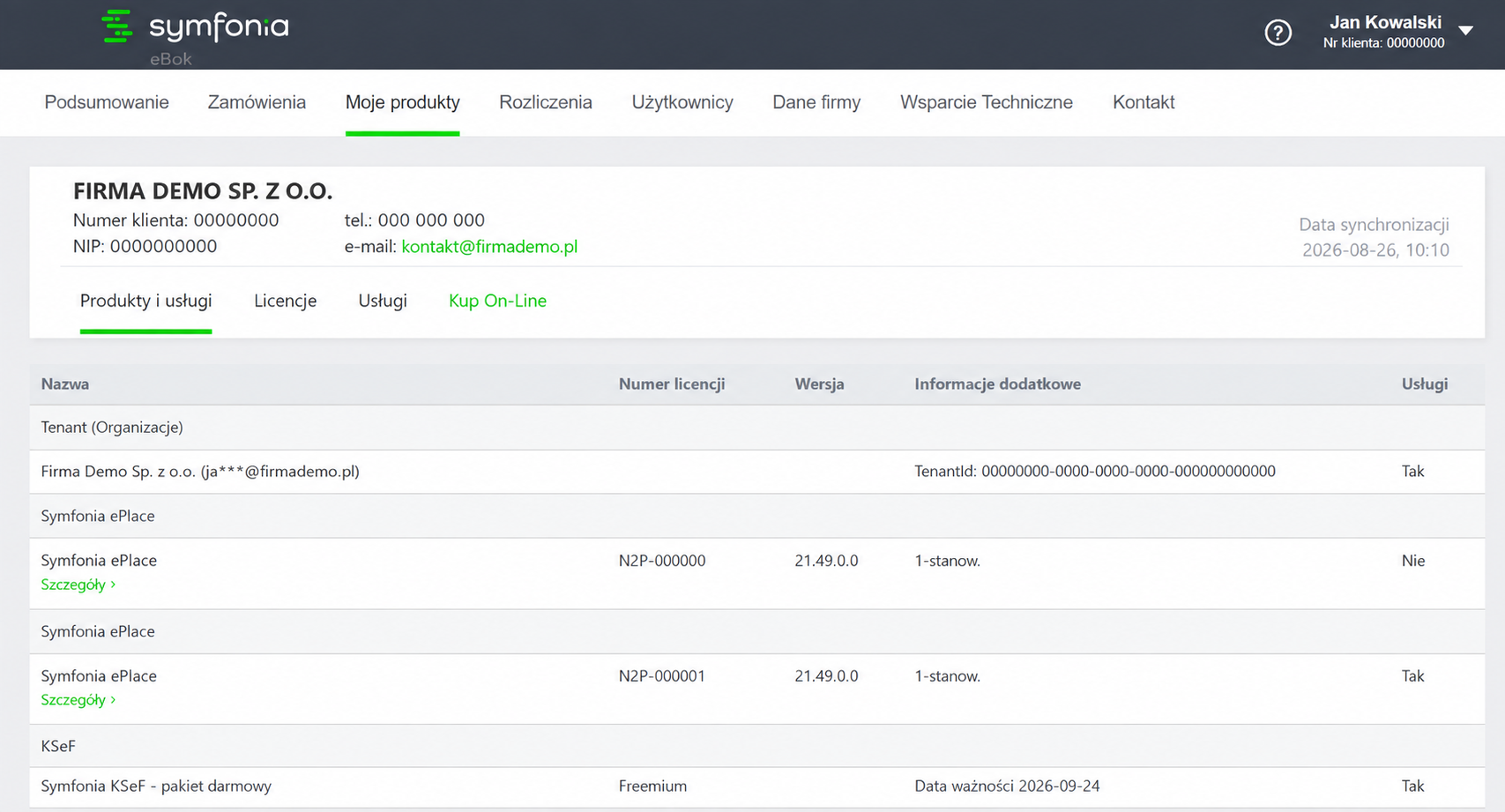Screen dimensions: 1505x812
Task: Click the Informacje dodatkowe column header
Action: [998, 384]
